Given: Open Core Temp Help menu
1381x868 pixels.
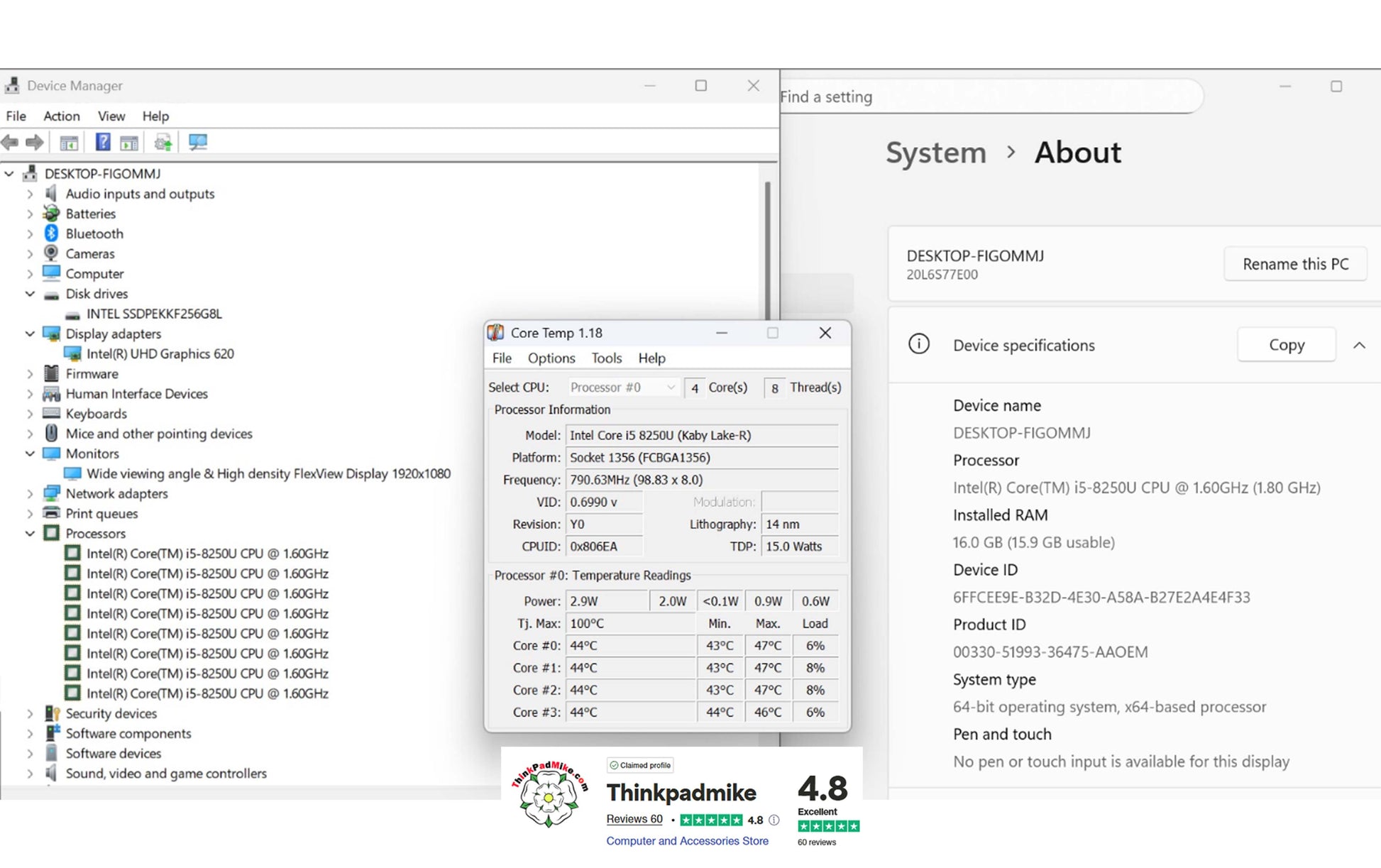Looking at the screenshot, I should (651, 358).
